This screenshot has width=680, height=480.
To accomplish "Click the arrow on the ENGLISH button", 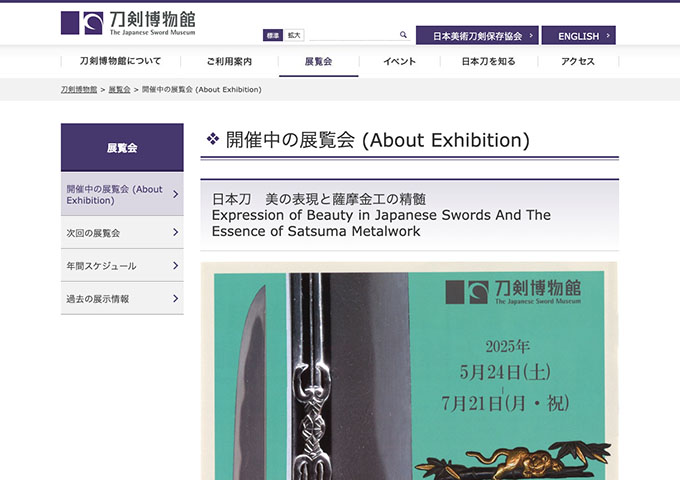I will [608, 36].
